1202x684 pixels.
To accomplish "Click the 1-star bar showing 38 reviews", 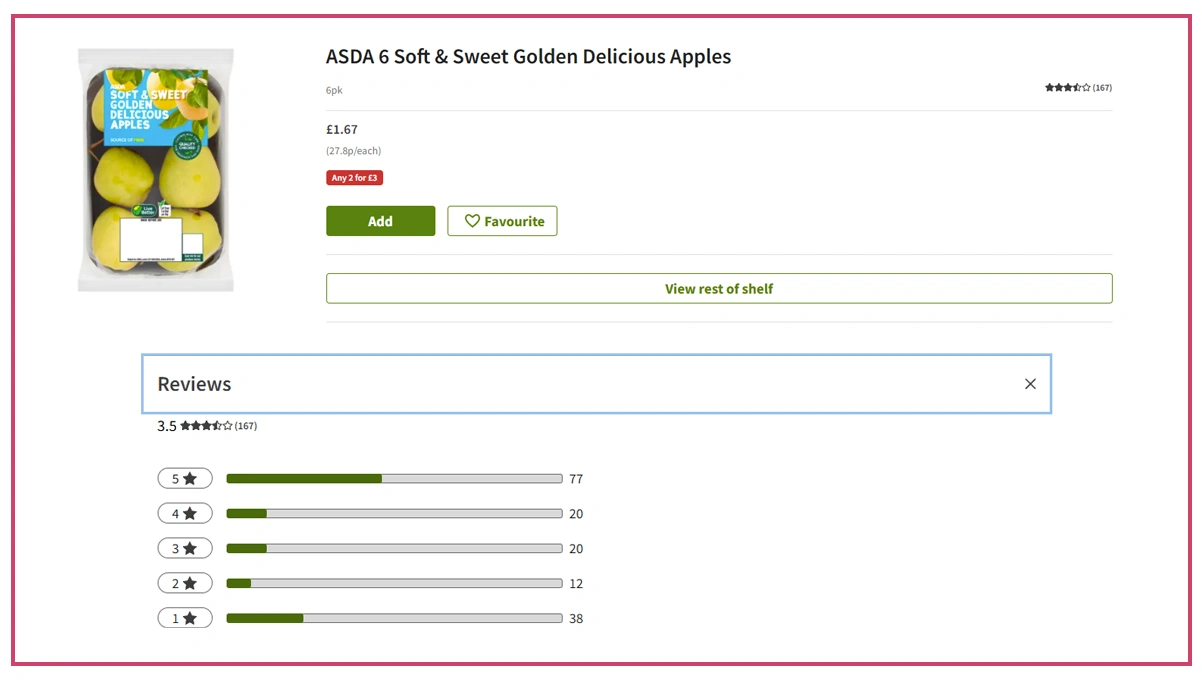I will 394,619.
